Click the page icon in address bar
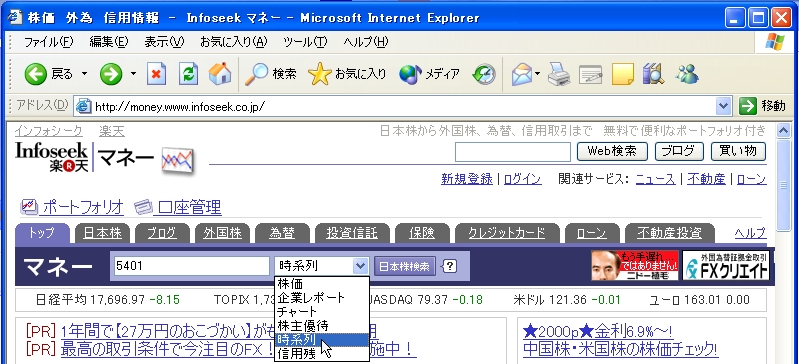799x364 pixels. (x=83, y=107)
